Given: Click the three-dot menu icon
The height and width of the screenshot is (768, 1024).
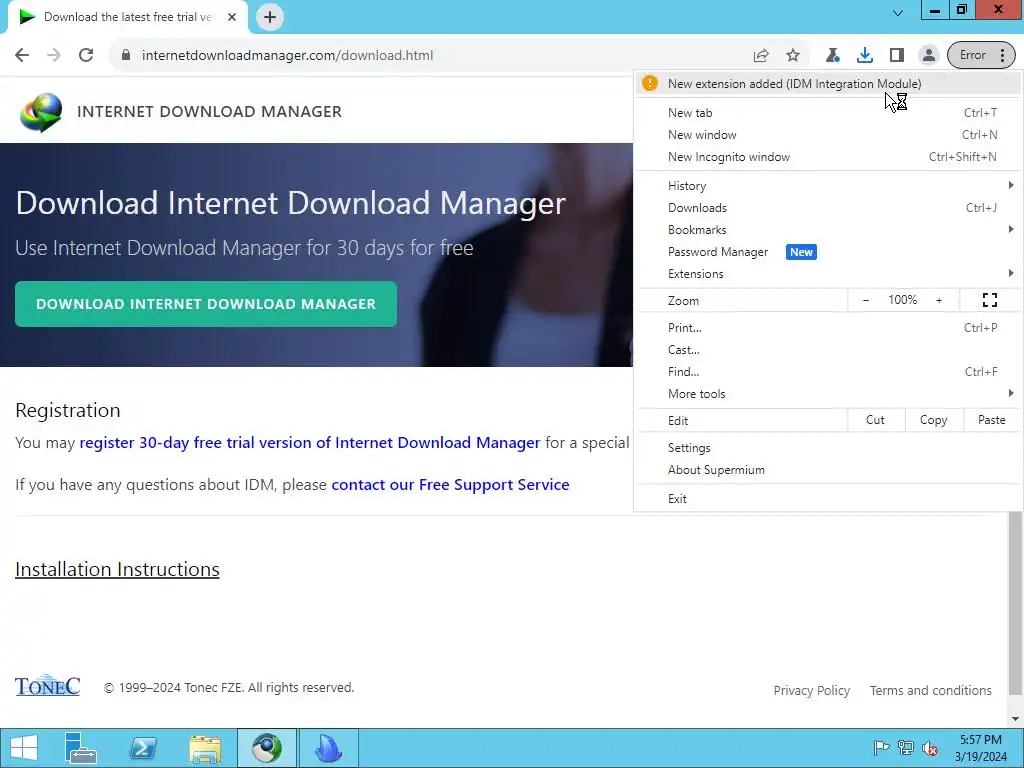Looking at the screenshot, I should [1002, 56].
